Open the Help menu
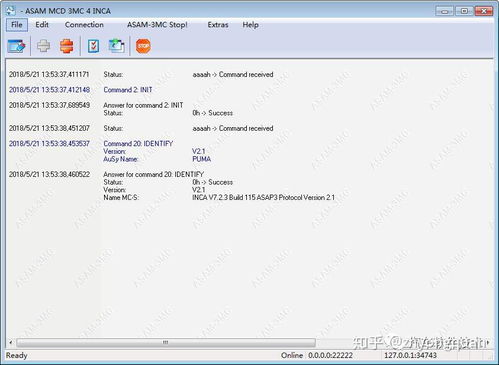Image resolution: width=499 pixels, height=365 pixels. (251, 25)
